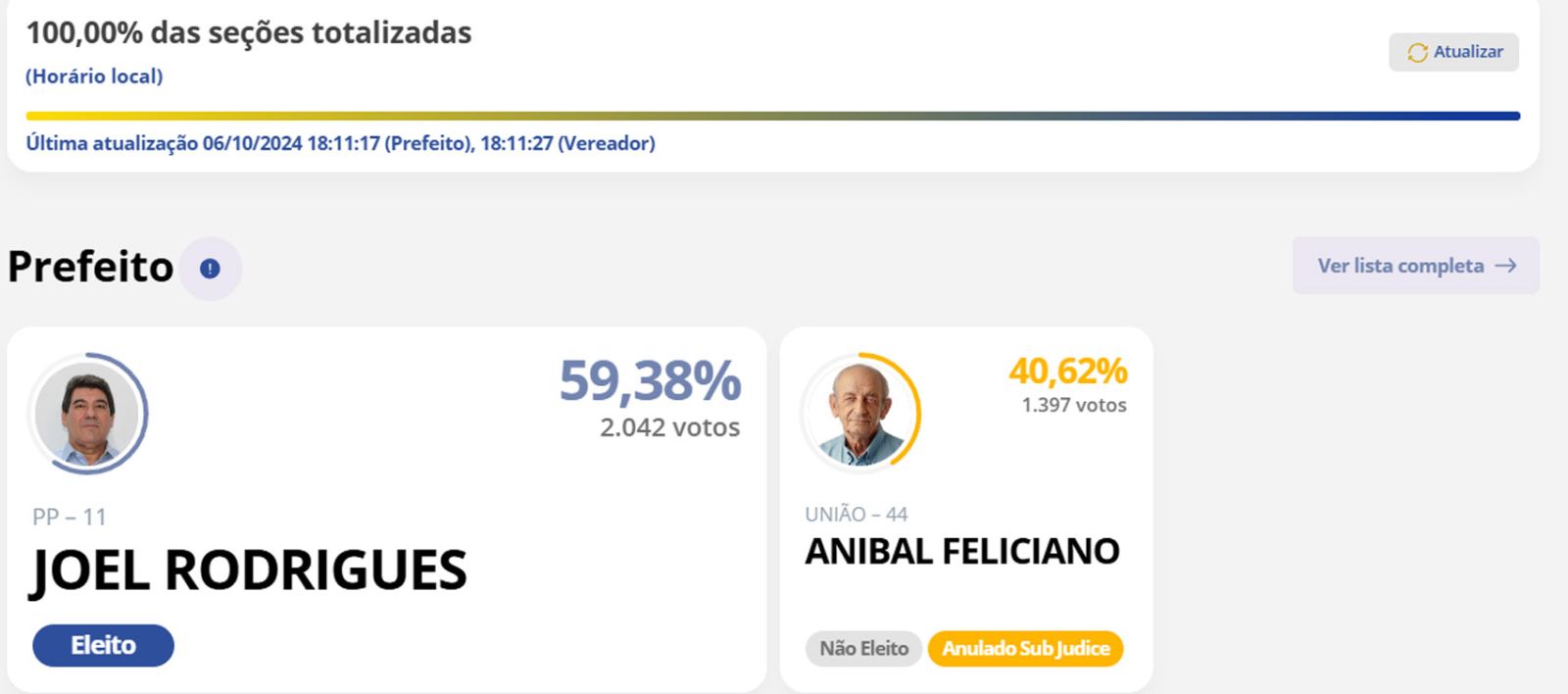Open Anibal Feliciano candidate photo
Image resolution: width=1568 pixels, height=694 pixels.
861,414
